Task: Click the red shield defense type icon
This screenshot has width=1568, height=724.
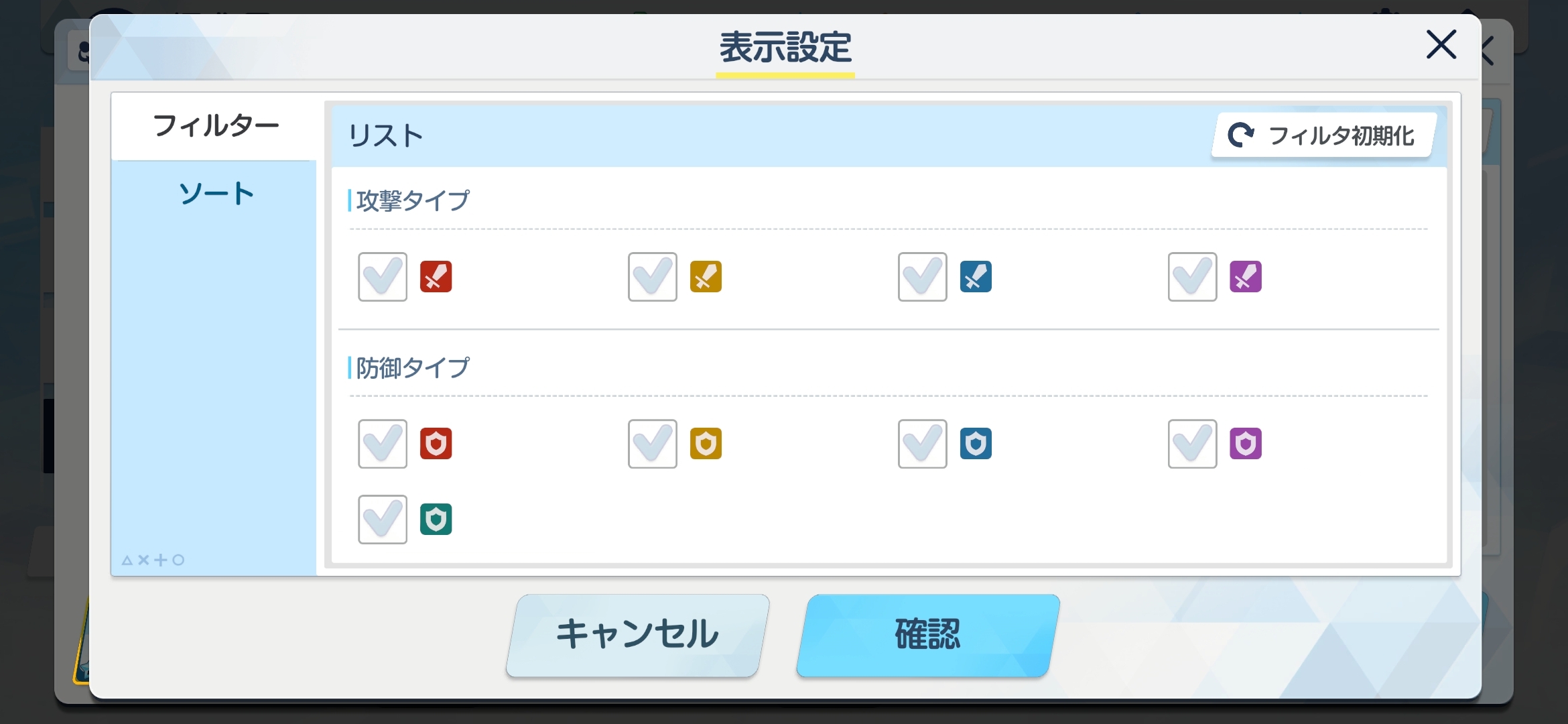Action: [x=436, y=444]
